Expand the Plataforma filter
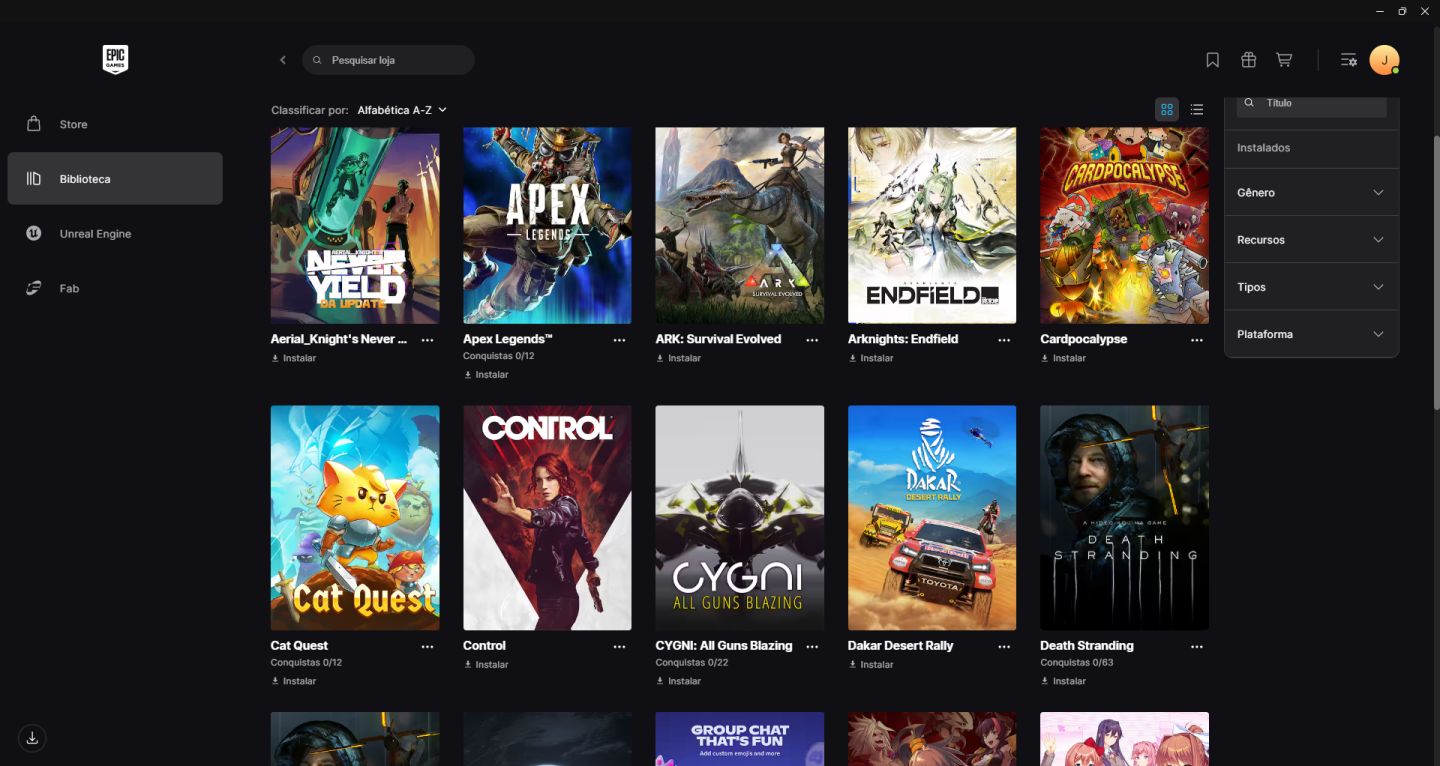Image resolution: width=1440 pixels, height=766 pixels. click(1311, 334)
